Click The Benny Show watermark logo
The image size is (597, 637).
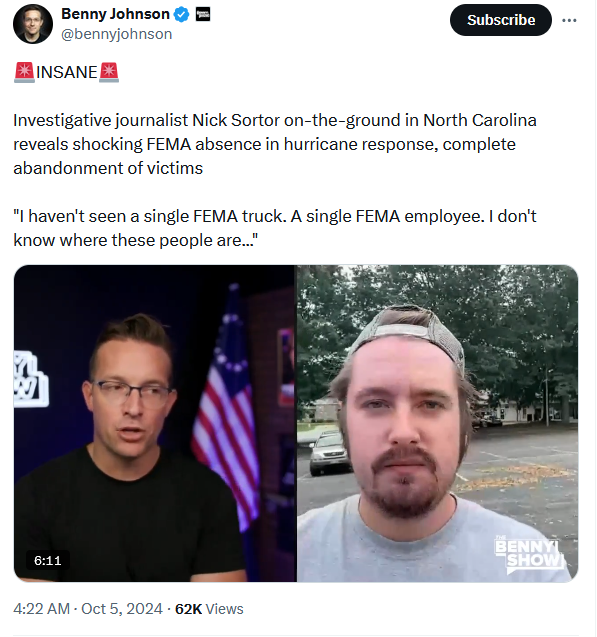pos(530,555)
